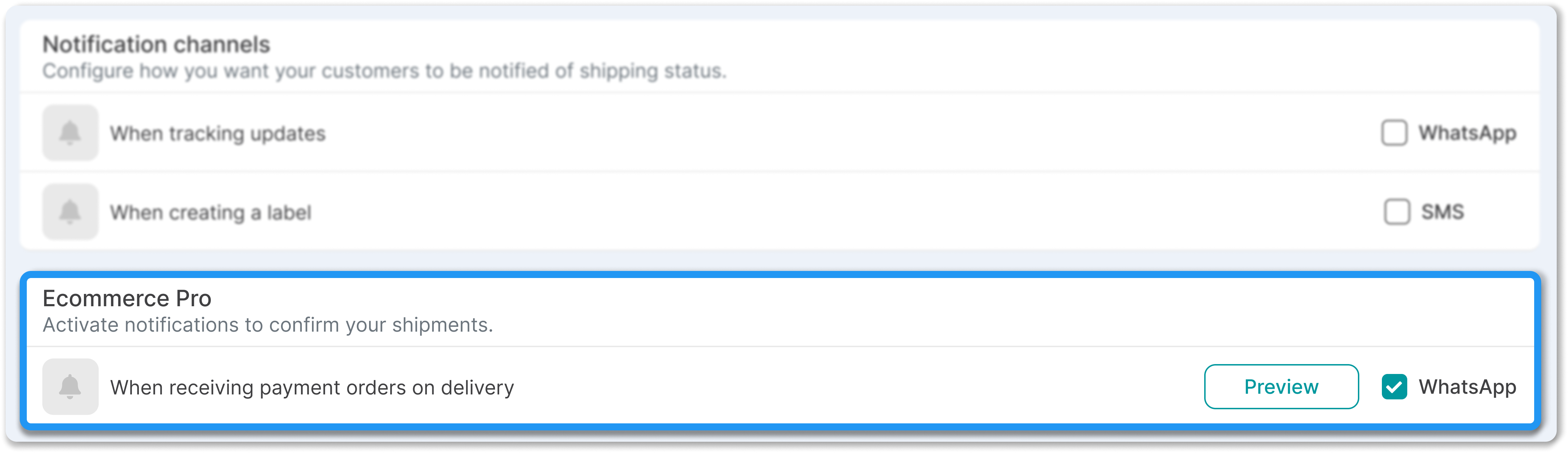Click the Notification channels heading
Image resolution: width=1568 pixels, height=453 pixels.
point(157,44)
